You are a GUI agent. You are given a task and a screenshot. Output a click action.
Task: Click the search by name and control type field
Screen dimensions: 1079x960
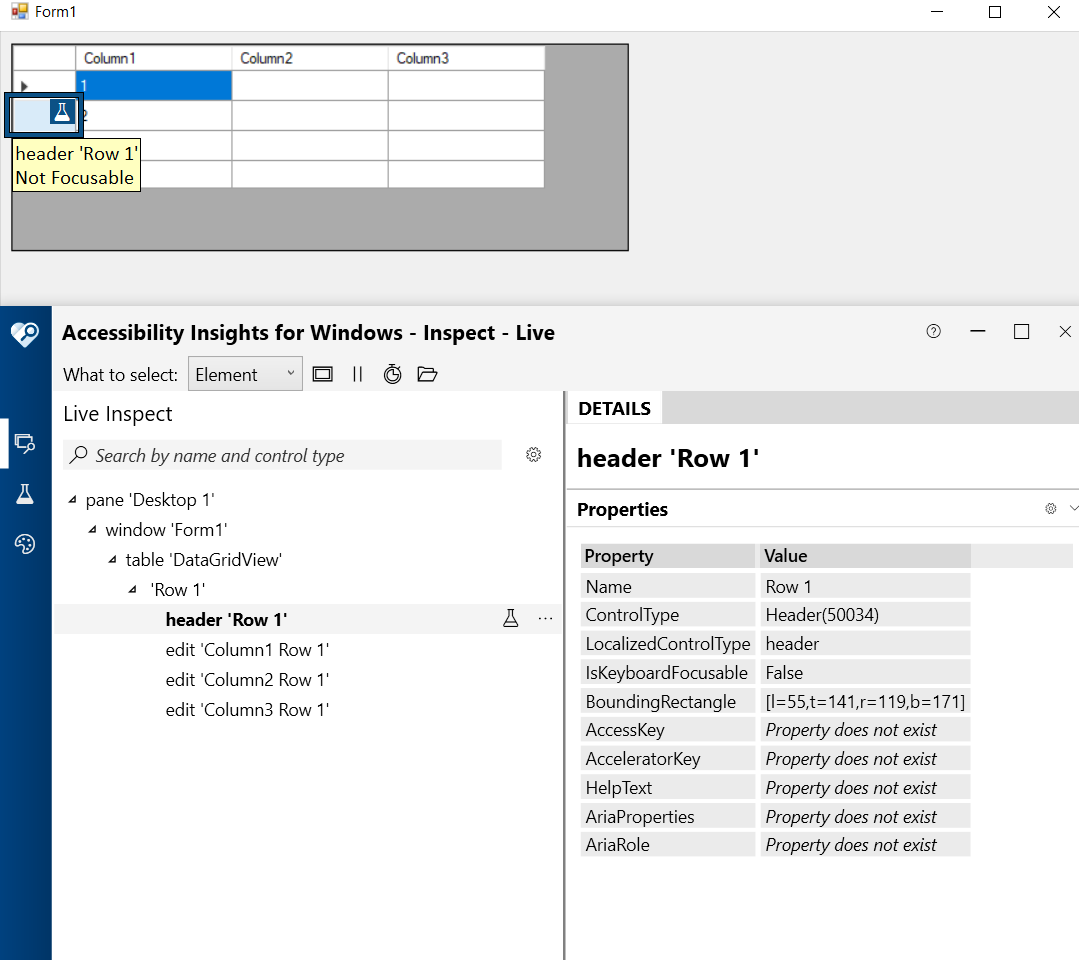pyautogui.click(x=282, y=456)
